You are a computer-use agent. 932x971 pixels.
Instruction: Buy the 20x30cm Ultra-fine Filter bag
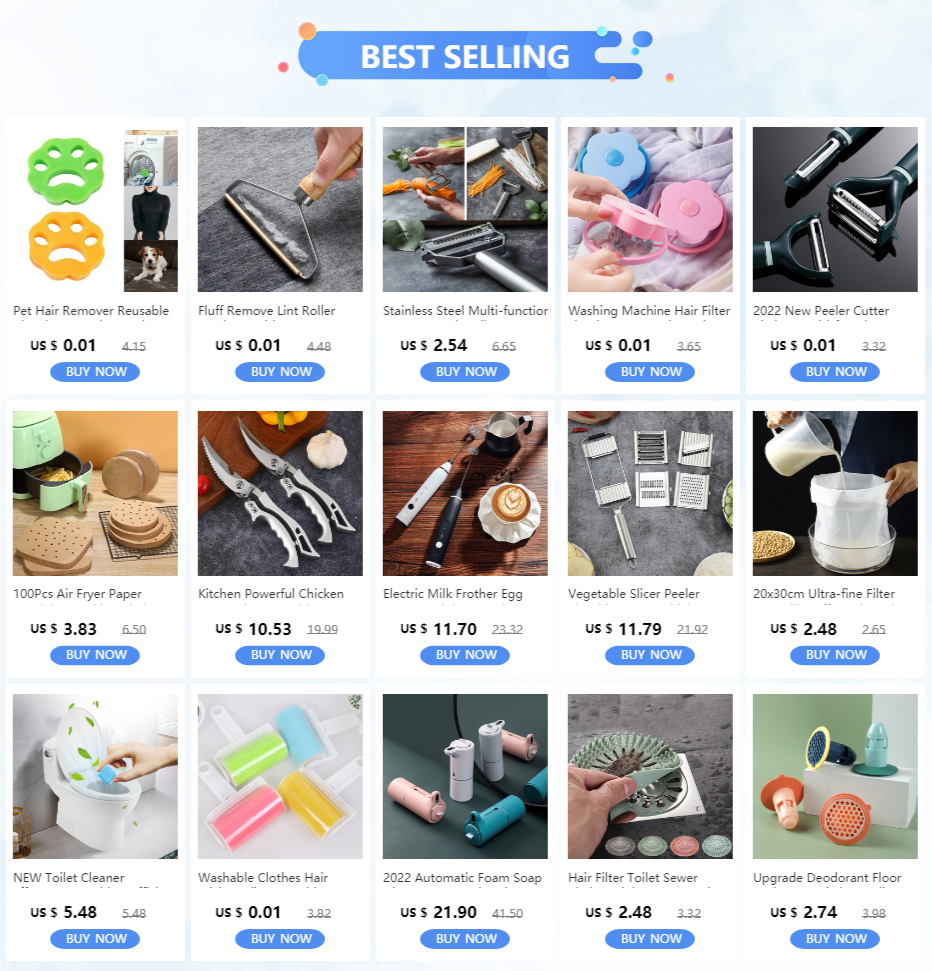(835, 655)
